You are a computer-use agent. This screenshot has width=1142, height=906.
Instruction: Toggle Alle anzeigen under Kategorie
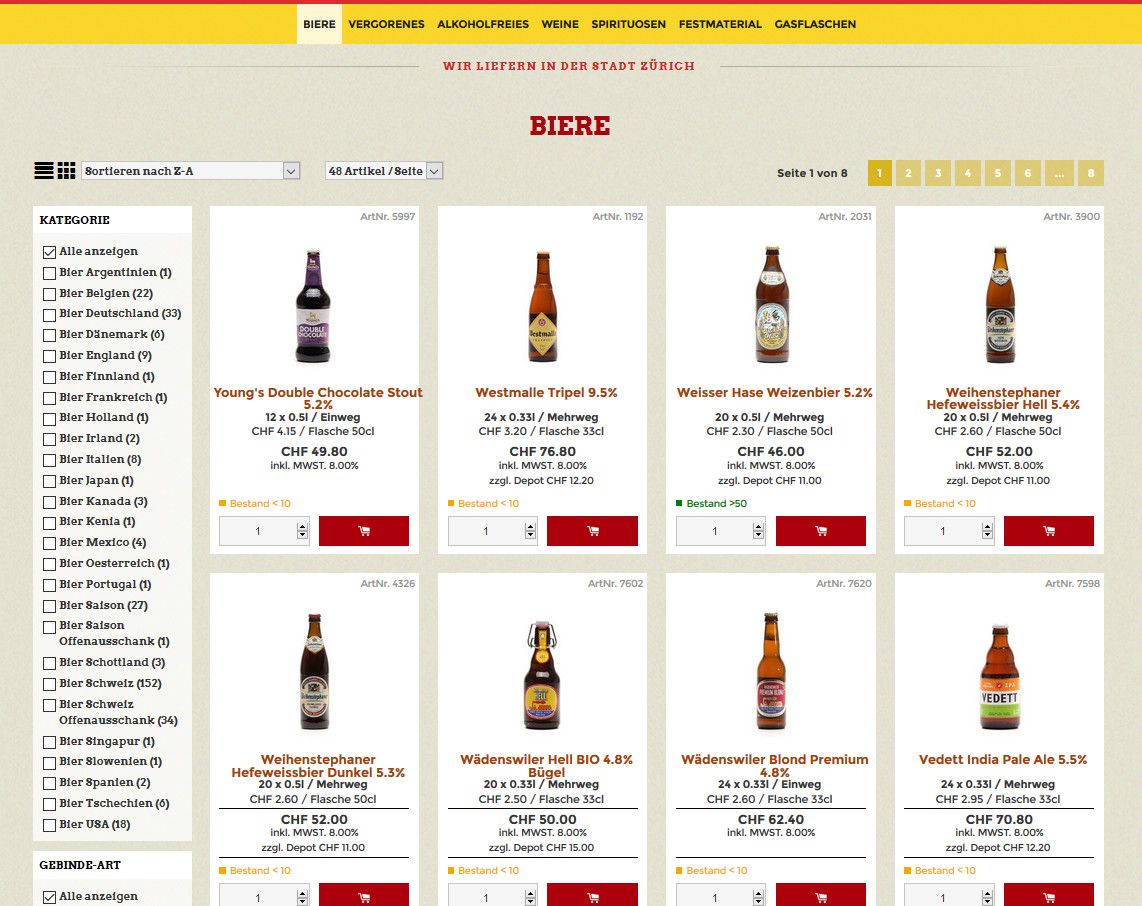coord(50,252)
